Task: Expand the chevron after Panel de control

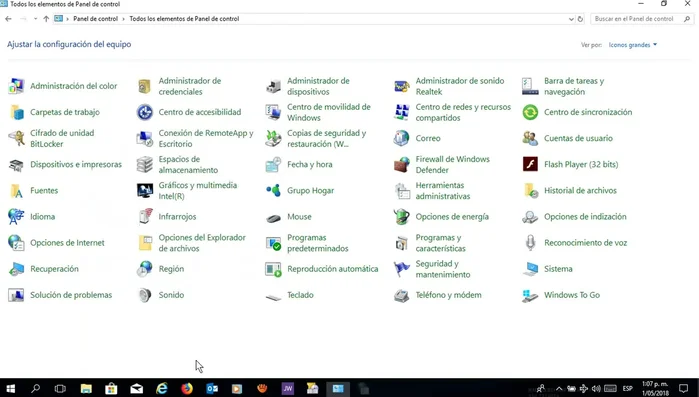Action: coord(124,19)
